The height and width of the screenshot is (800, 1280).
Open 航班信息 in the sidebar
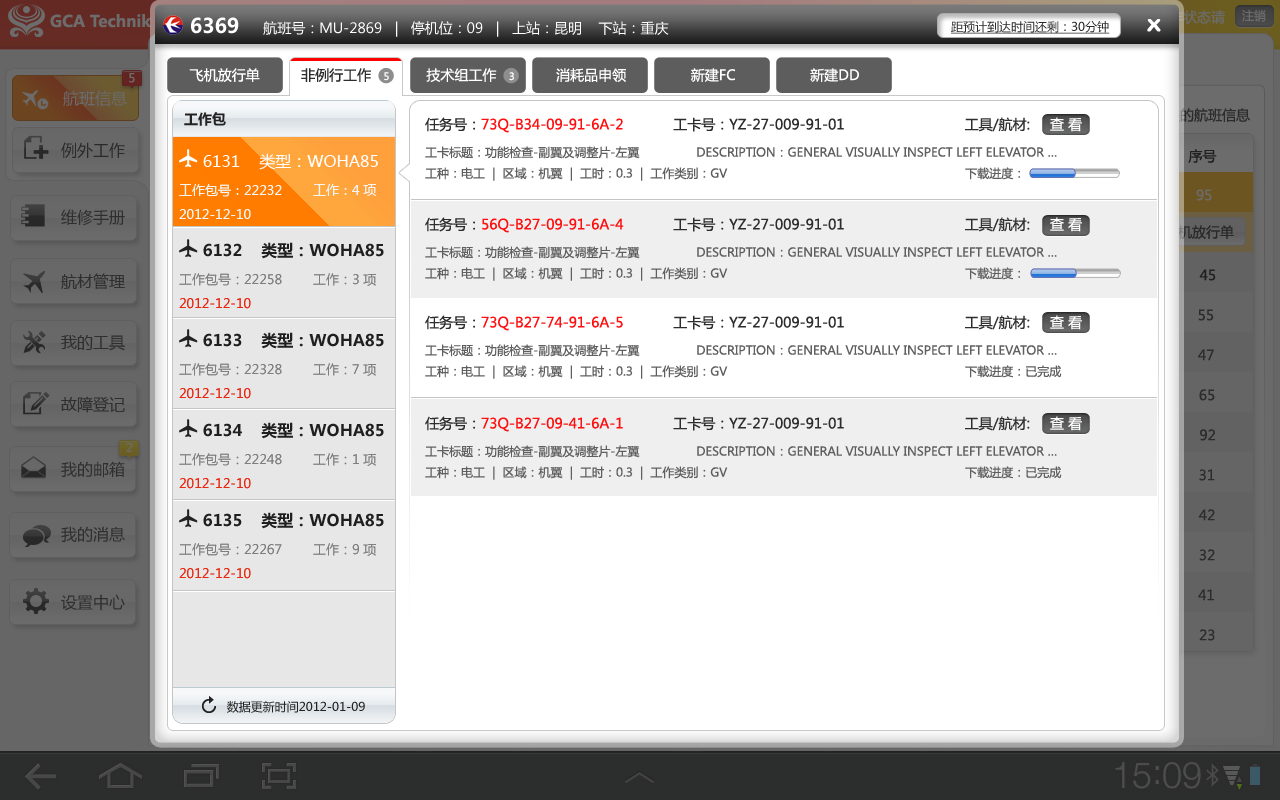(75, 98)
